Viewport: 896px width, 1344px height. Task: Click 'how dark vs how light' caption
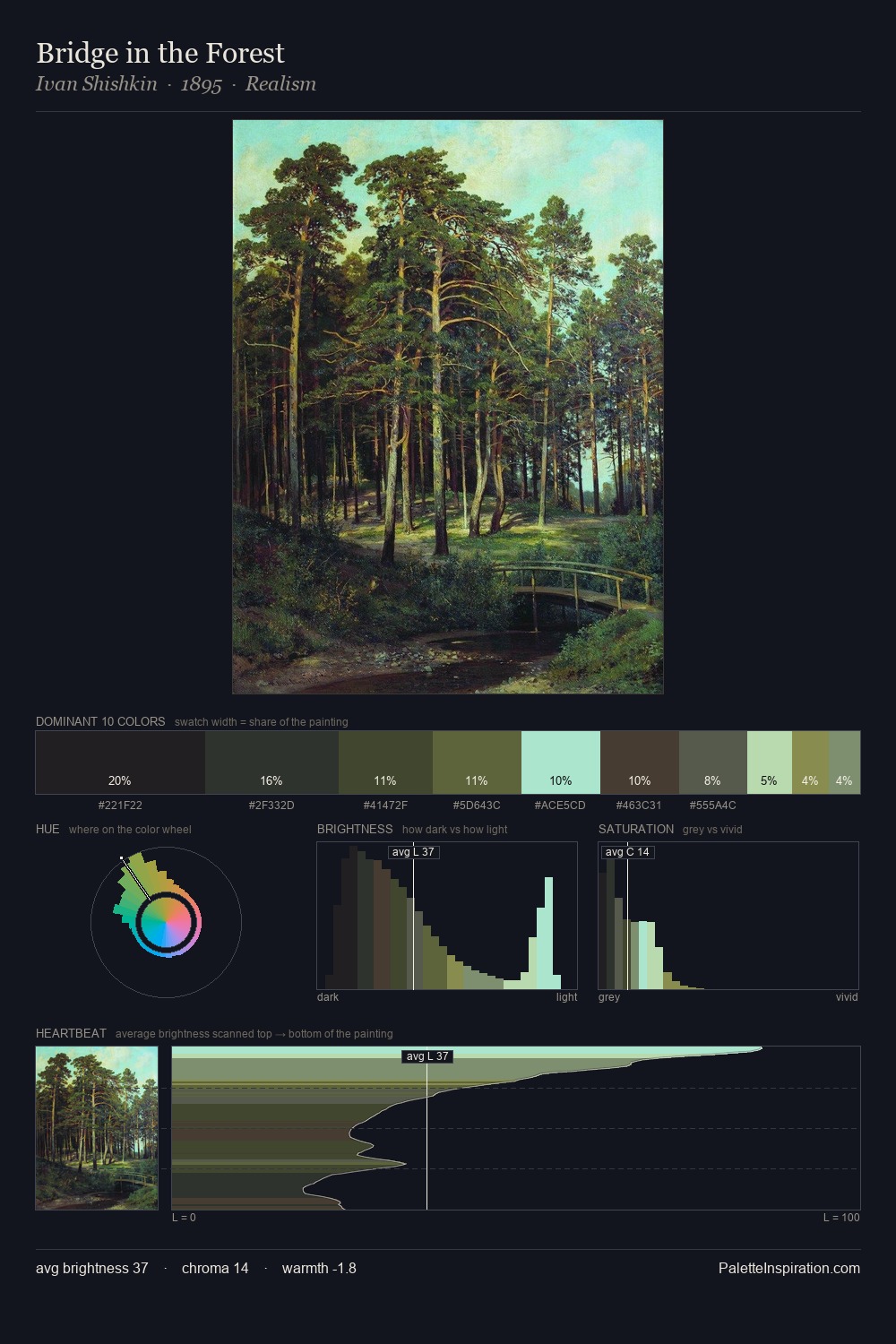tap(455, 830)
